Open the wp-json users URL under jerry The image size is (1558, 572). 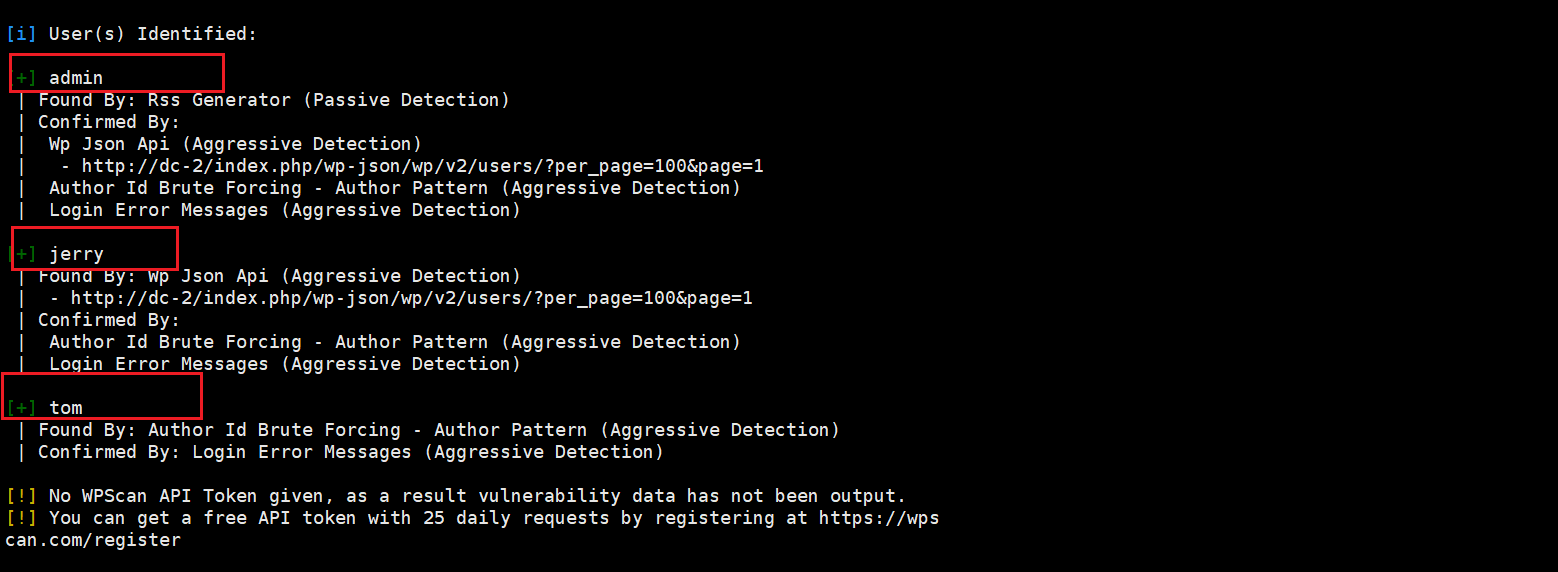(x=412, y=298)
